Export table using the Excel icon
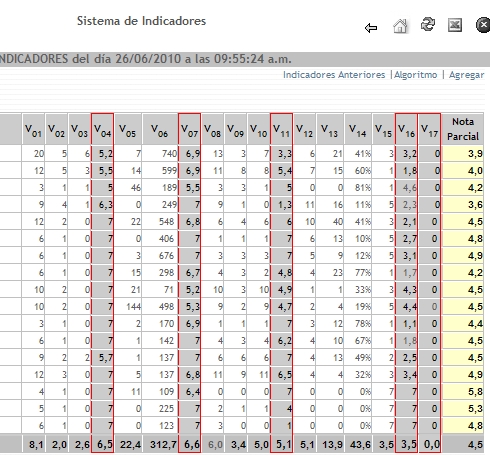 point(455,25)
